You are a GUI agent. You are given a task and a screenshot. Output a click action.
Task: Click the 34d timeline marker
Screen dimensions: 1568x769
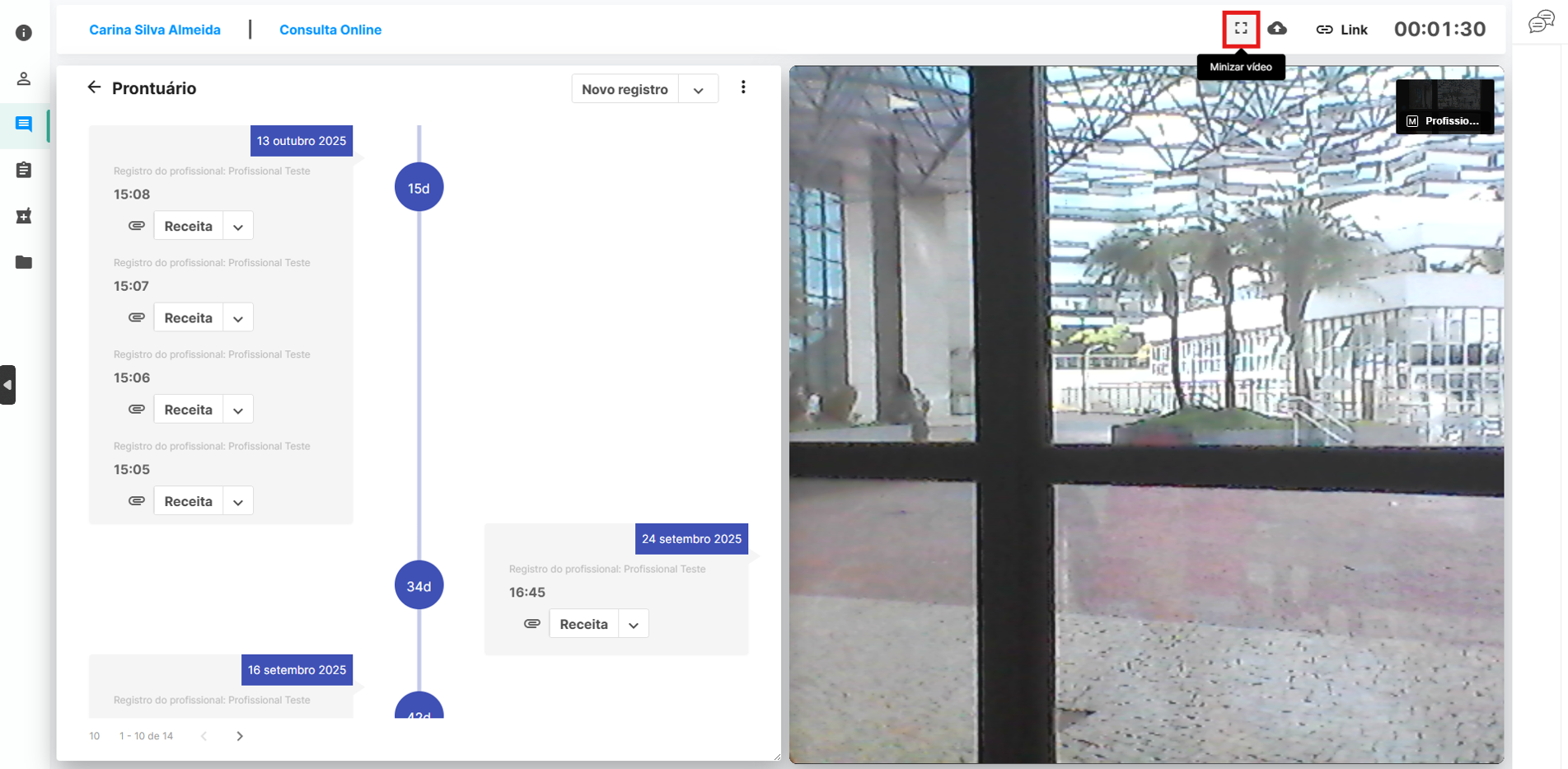click(419, 586)
